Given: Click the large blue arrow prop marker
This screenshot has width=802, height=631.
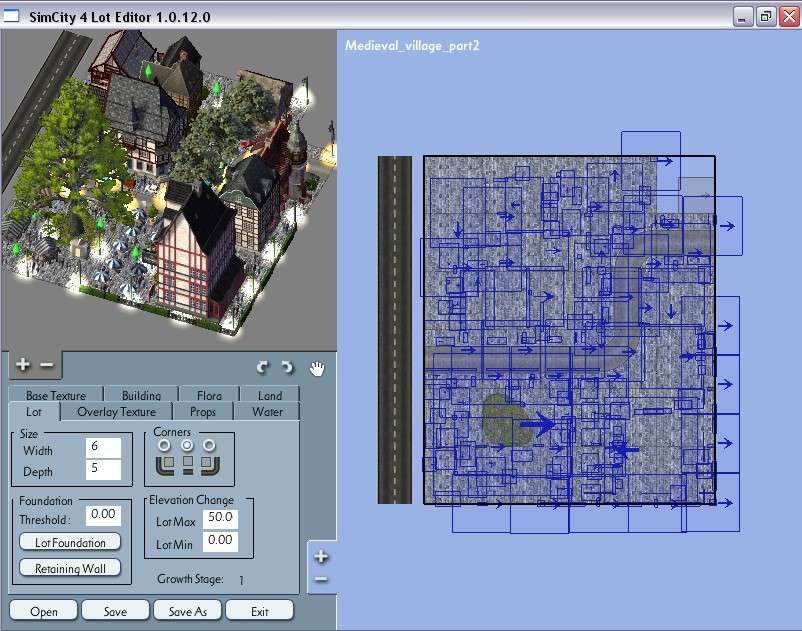Looking at the screenshot, I should (x=538, y=424).
